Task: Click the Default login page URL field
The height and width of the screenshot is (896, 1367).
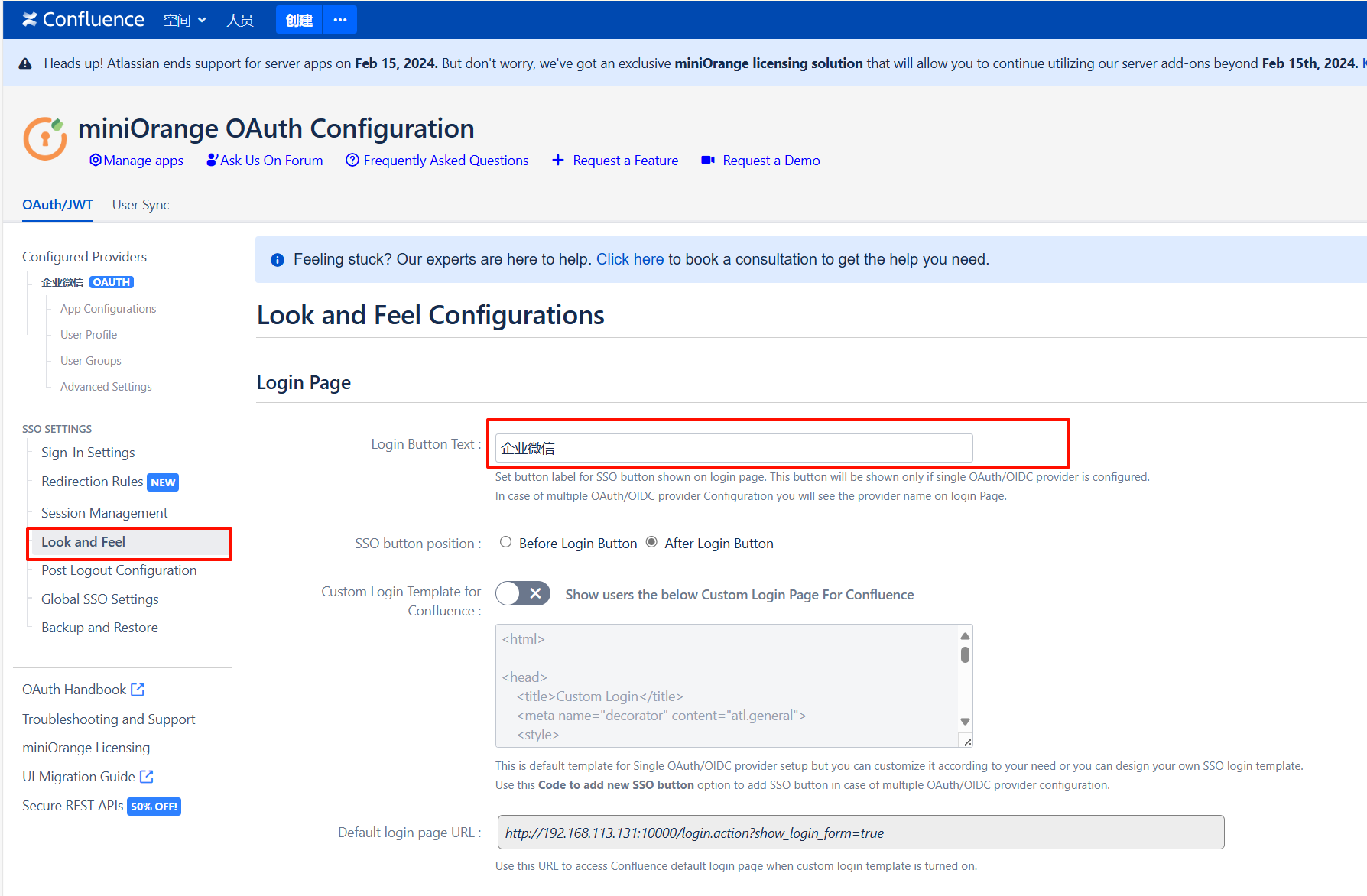Action: 861,833
